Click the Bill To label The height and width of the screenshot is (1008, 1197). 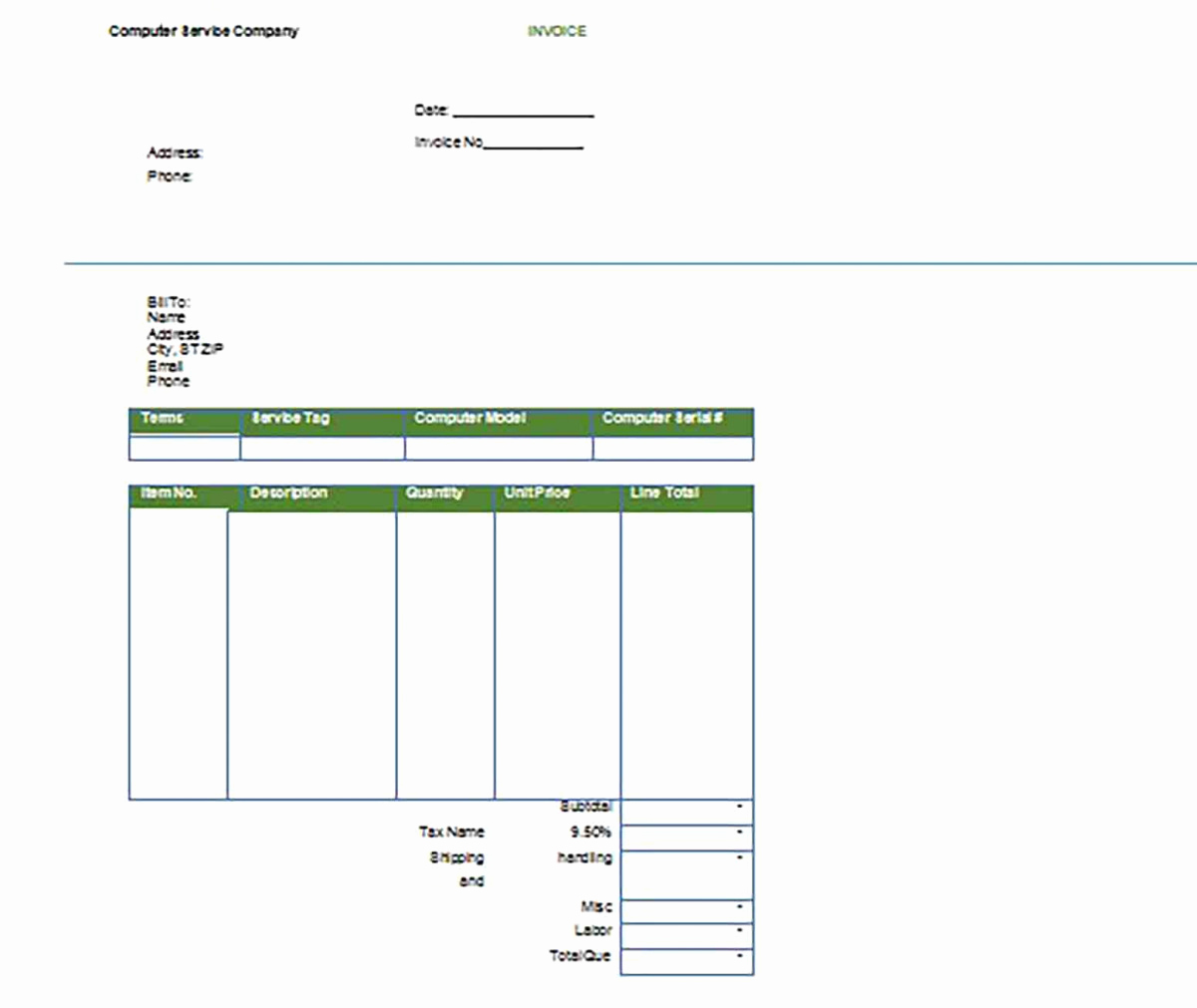168,301
